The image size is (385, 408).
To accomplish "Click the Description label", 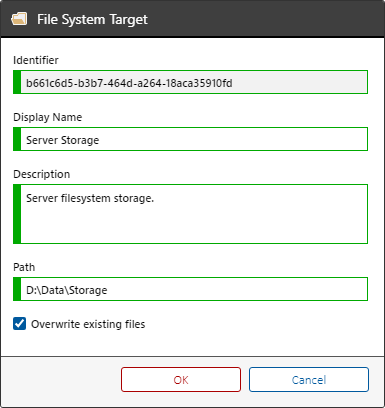I will click(x=42, y=174).
